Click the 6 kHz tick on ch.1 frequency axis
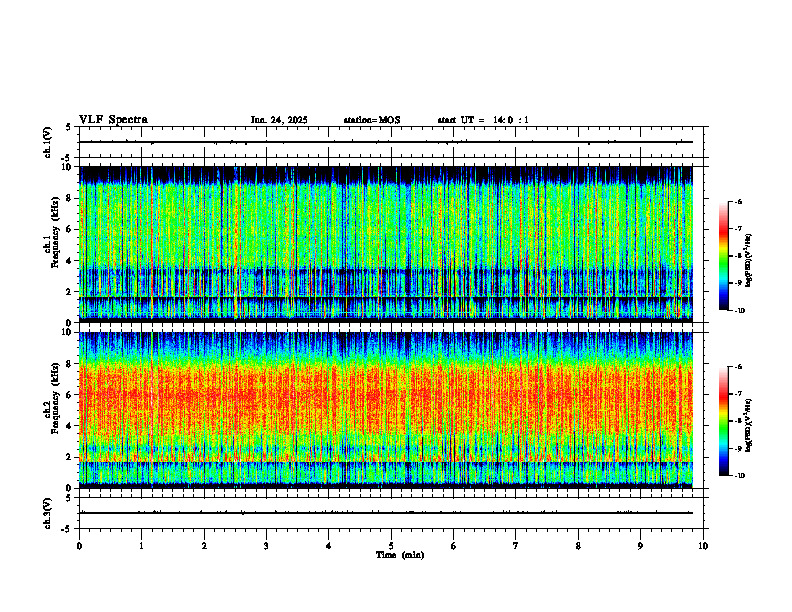The image size is (792, 612). point(70,230)
